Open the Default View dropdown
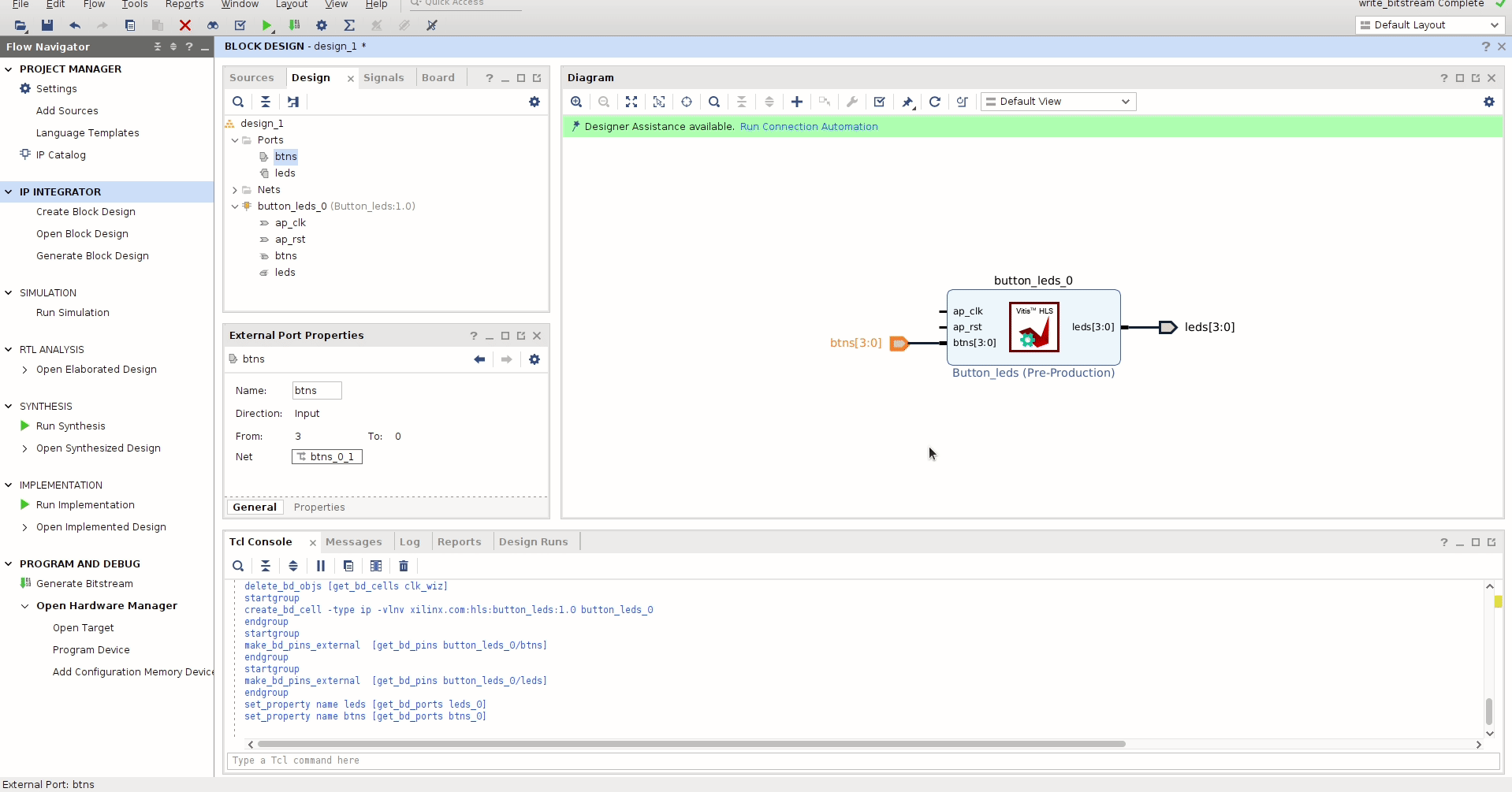 (x=1058, y=102)
